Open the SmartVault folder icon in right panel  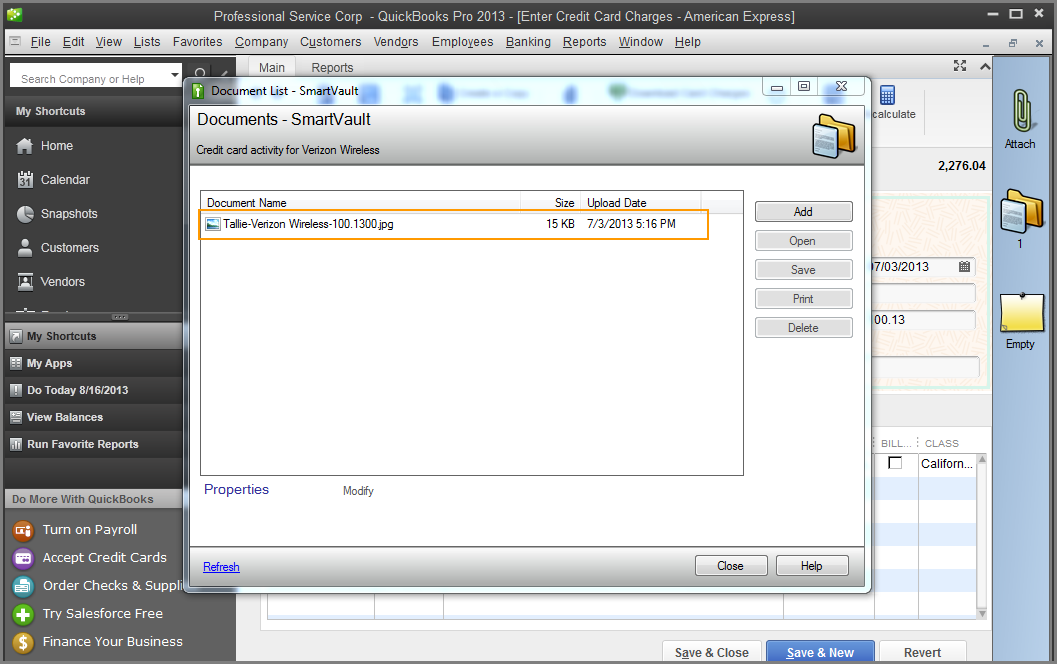point(1021,211)
